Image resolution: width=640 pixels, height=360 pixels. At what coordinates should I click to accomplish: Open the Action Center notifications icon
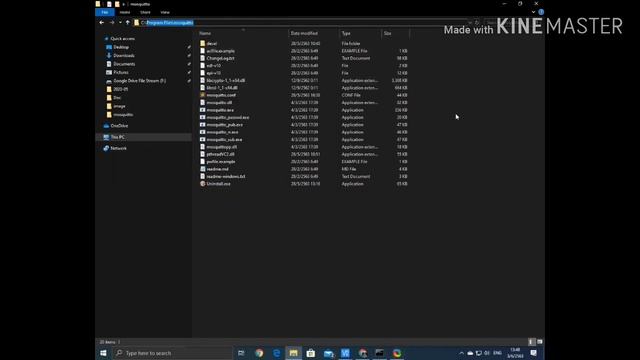[x=533, y=353]
